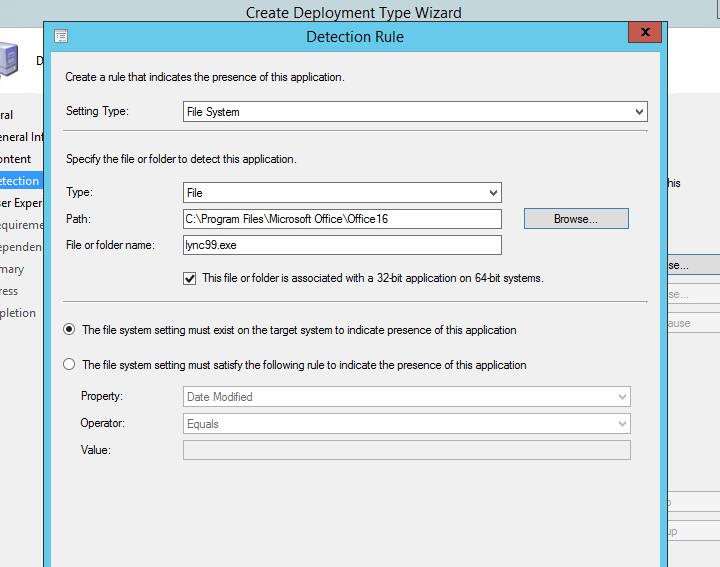720x567 pixels.
Task: Select the 'must satisfy the following rule' option
Action: coord(69,365)
